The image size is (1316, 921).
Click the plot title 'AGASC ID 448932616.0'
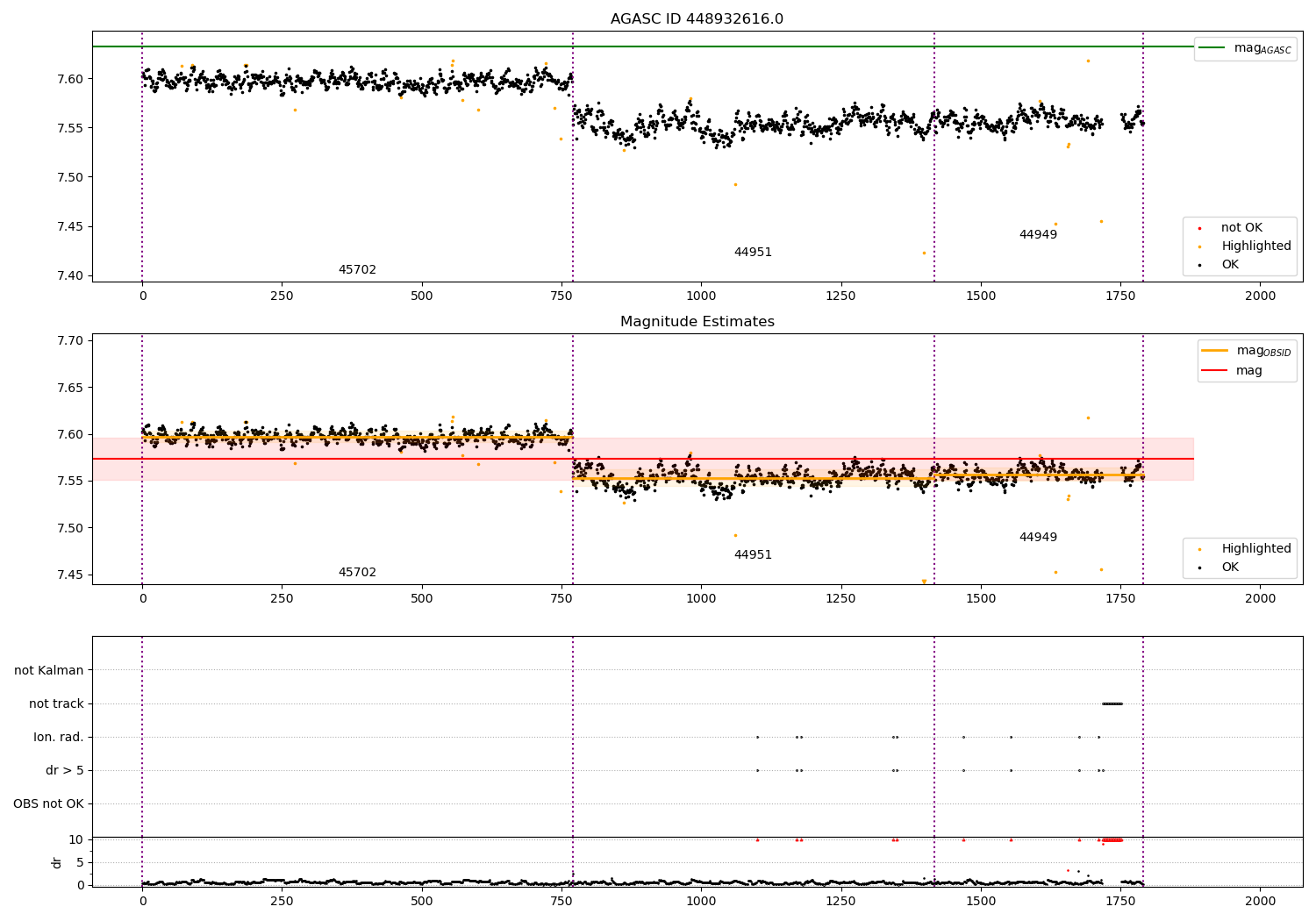pos(697,19)
